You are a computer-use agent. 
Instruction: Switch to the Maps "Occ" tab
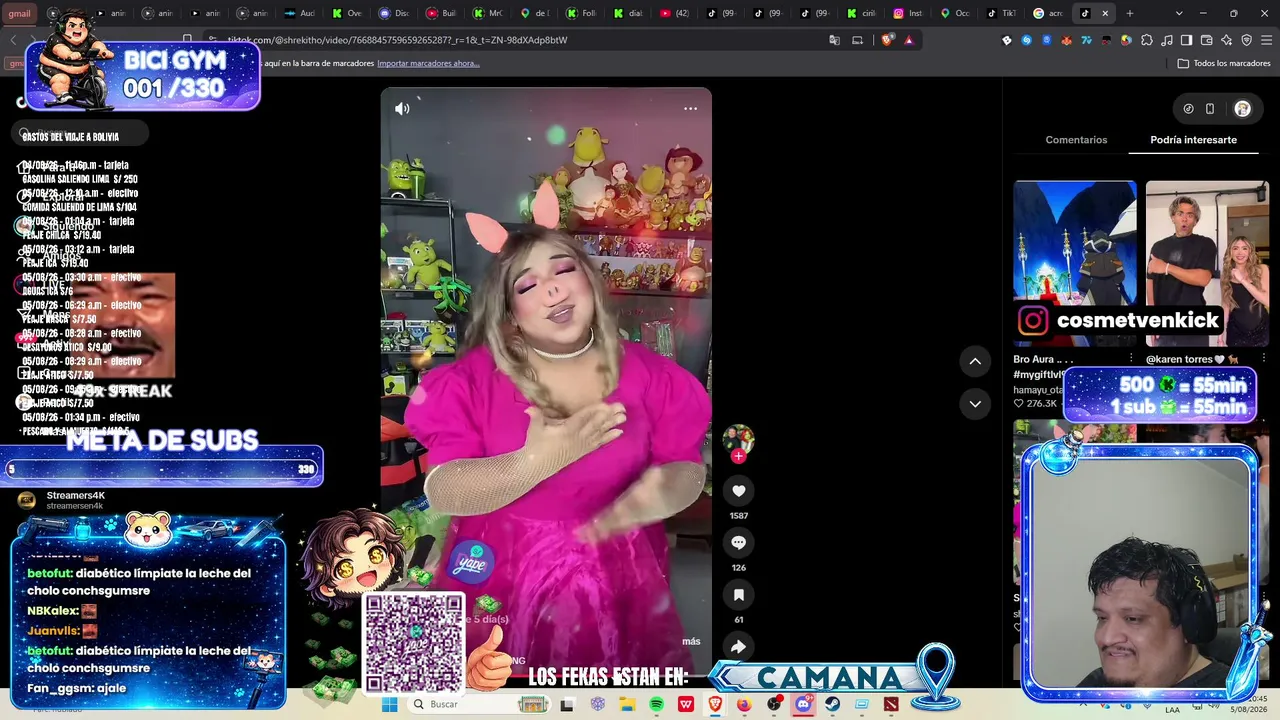(954, 13)
